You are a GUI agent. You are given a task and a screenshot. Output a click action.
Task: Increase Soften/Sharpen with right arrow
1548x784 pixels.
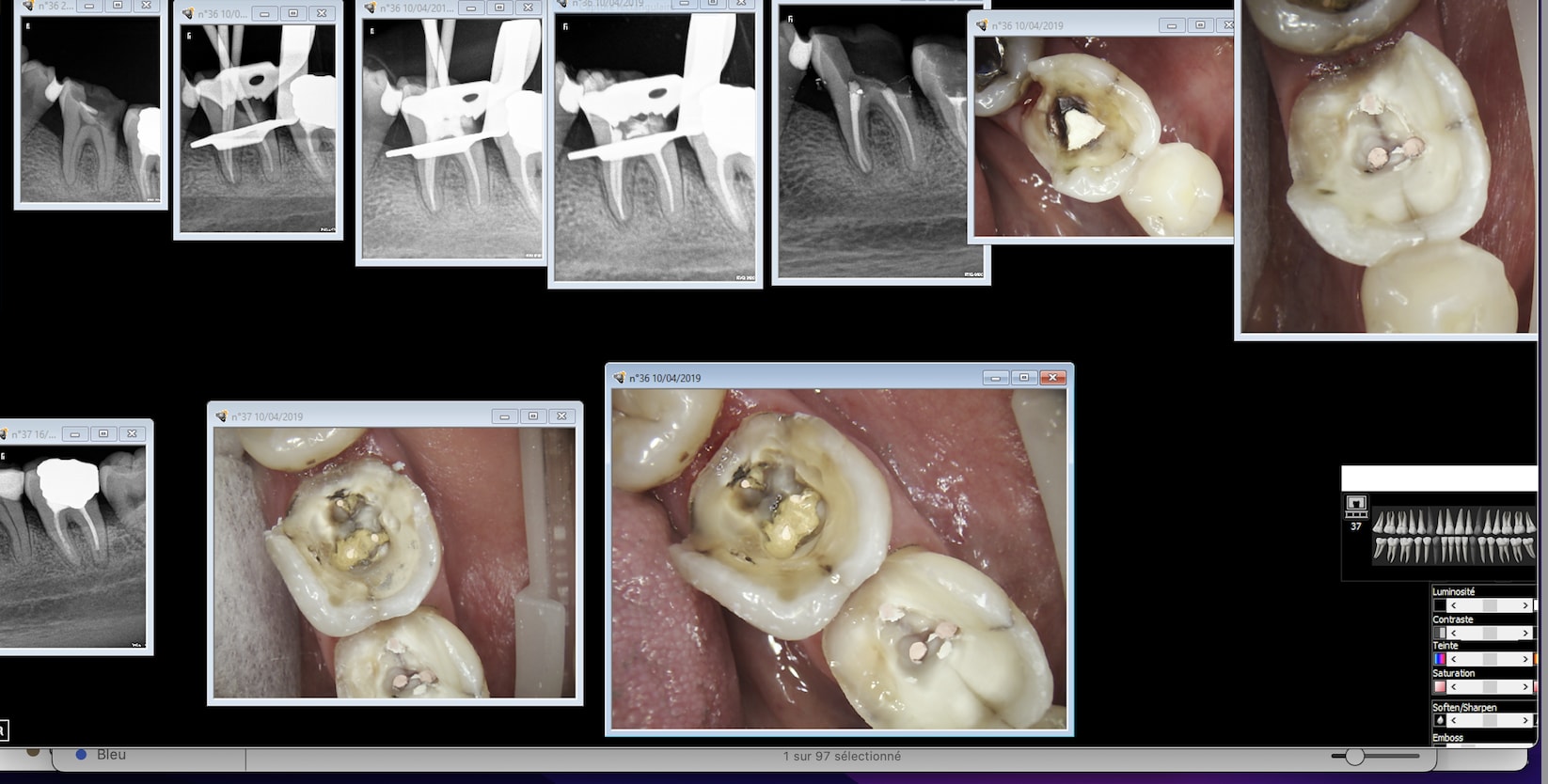click(x=1524, y=720)
